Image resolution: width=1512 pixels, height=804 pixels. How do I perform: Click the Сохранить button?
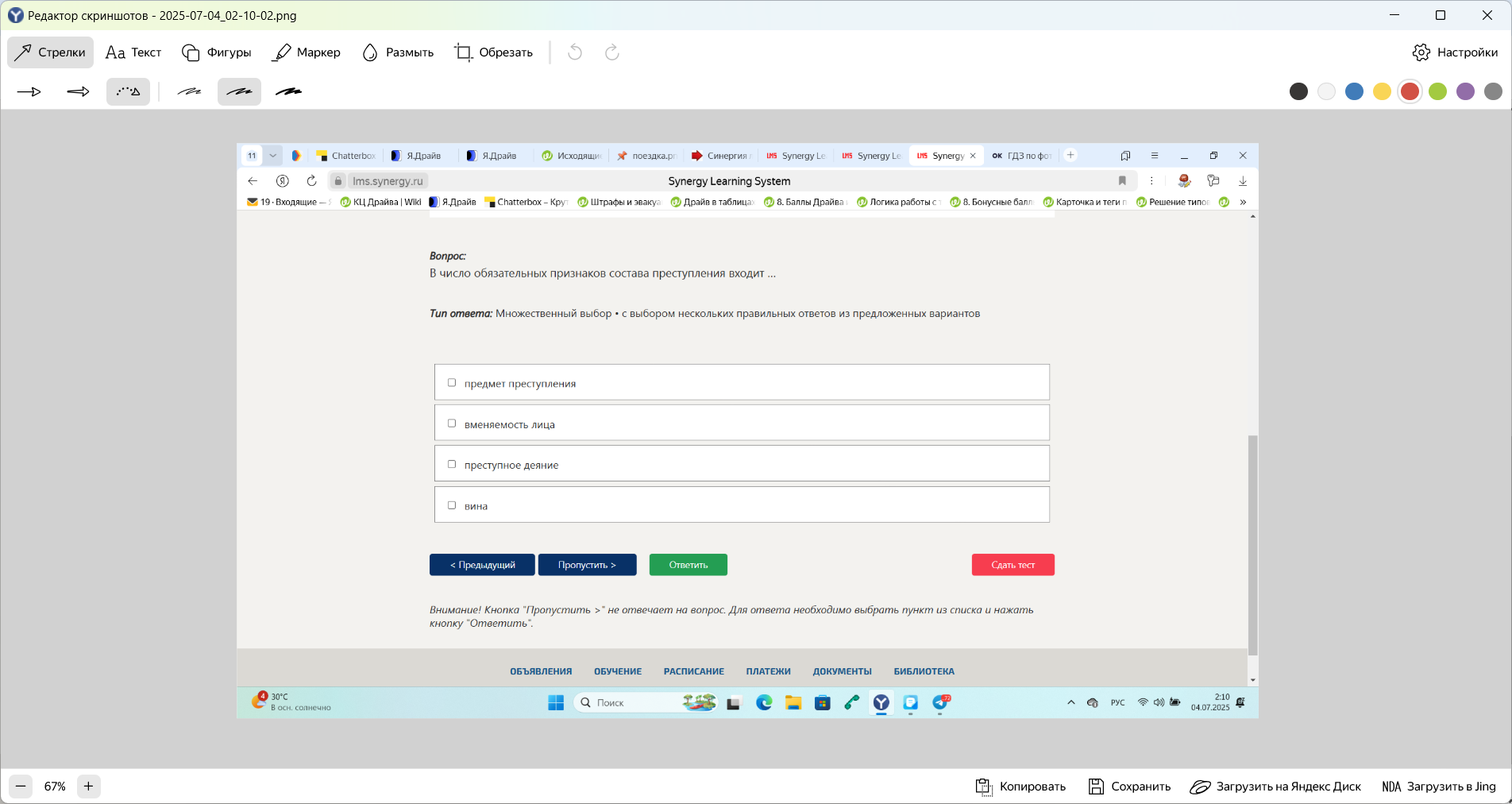point(1129,787)
